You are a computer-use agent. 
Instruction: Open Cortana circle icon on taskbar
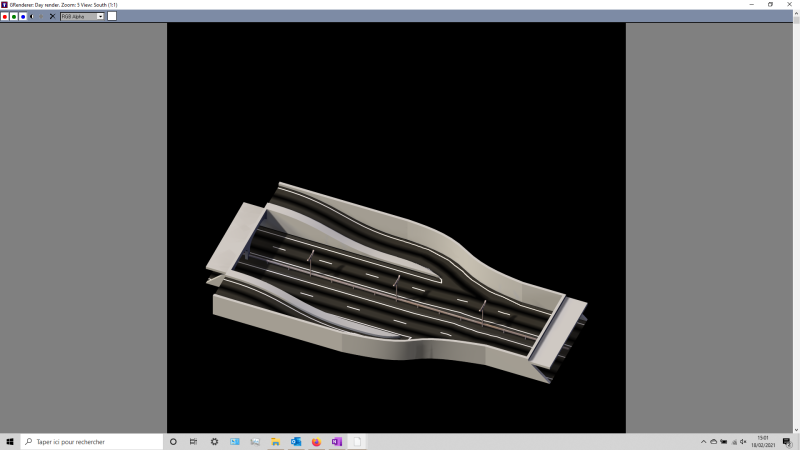pyautogui.click(x=173, y=442)
